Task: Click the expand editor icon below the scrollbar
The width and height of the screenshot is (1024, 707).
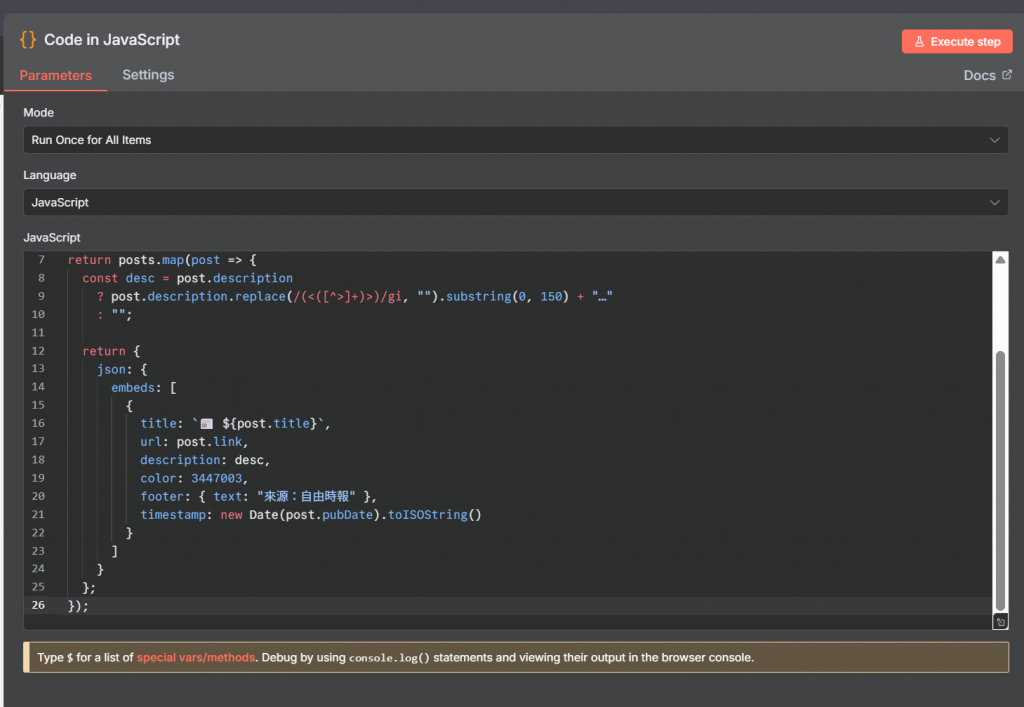Action: point(1000,622)
